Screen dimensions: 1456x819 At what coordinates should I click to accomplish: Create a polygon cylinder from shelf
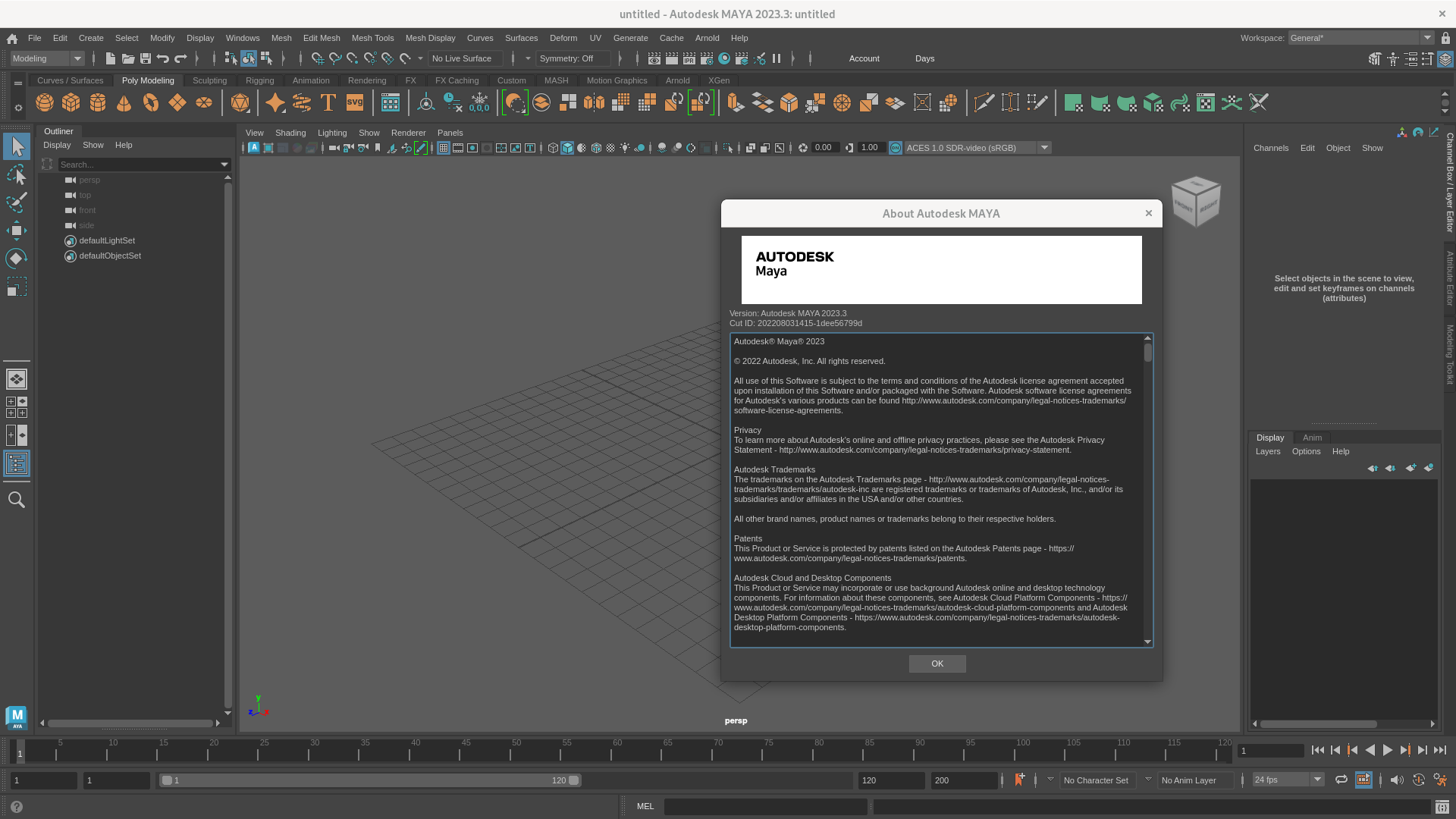[98, 102]
